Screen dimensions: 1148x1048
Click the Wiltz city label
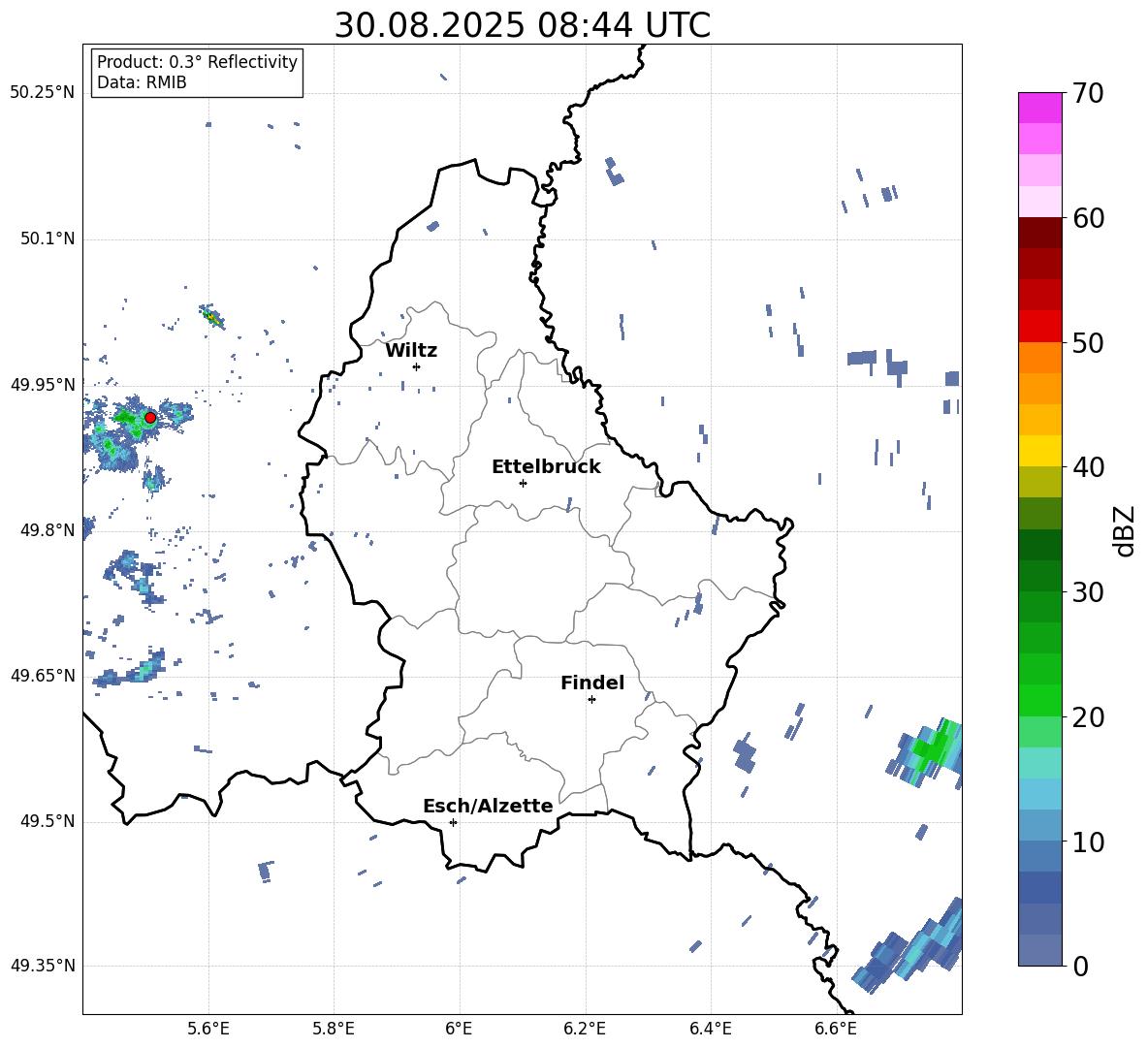pos(411,351)
